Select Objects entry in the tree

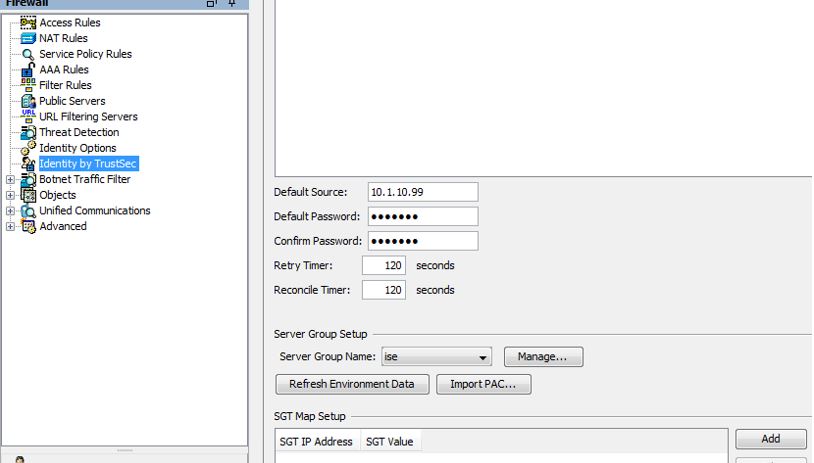pos(58,195)
